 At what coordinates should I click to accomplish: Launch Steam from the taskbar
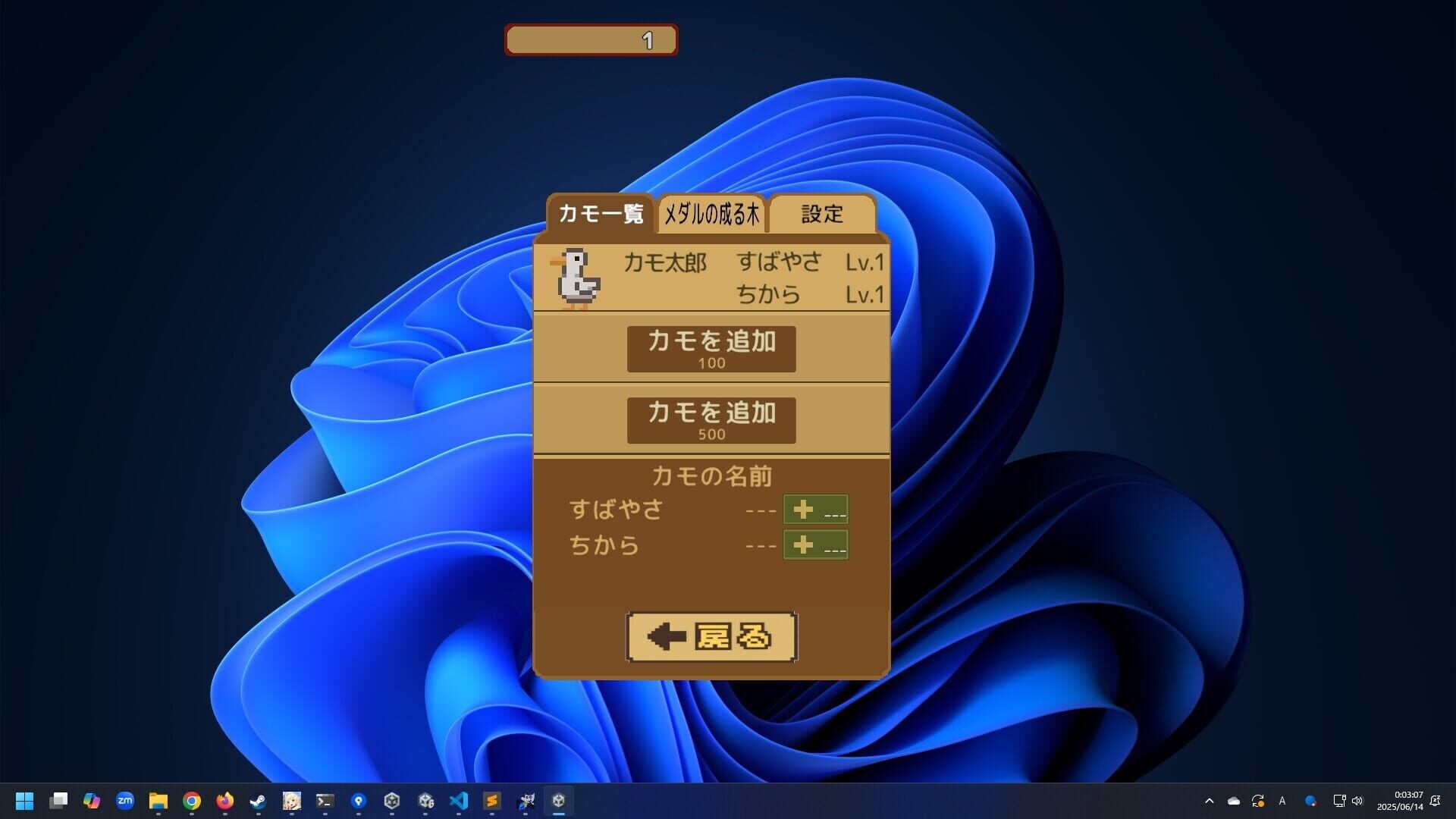coord(258,802)
